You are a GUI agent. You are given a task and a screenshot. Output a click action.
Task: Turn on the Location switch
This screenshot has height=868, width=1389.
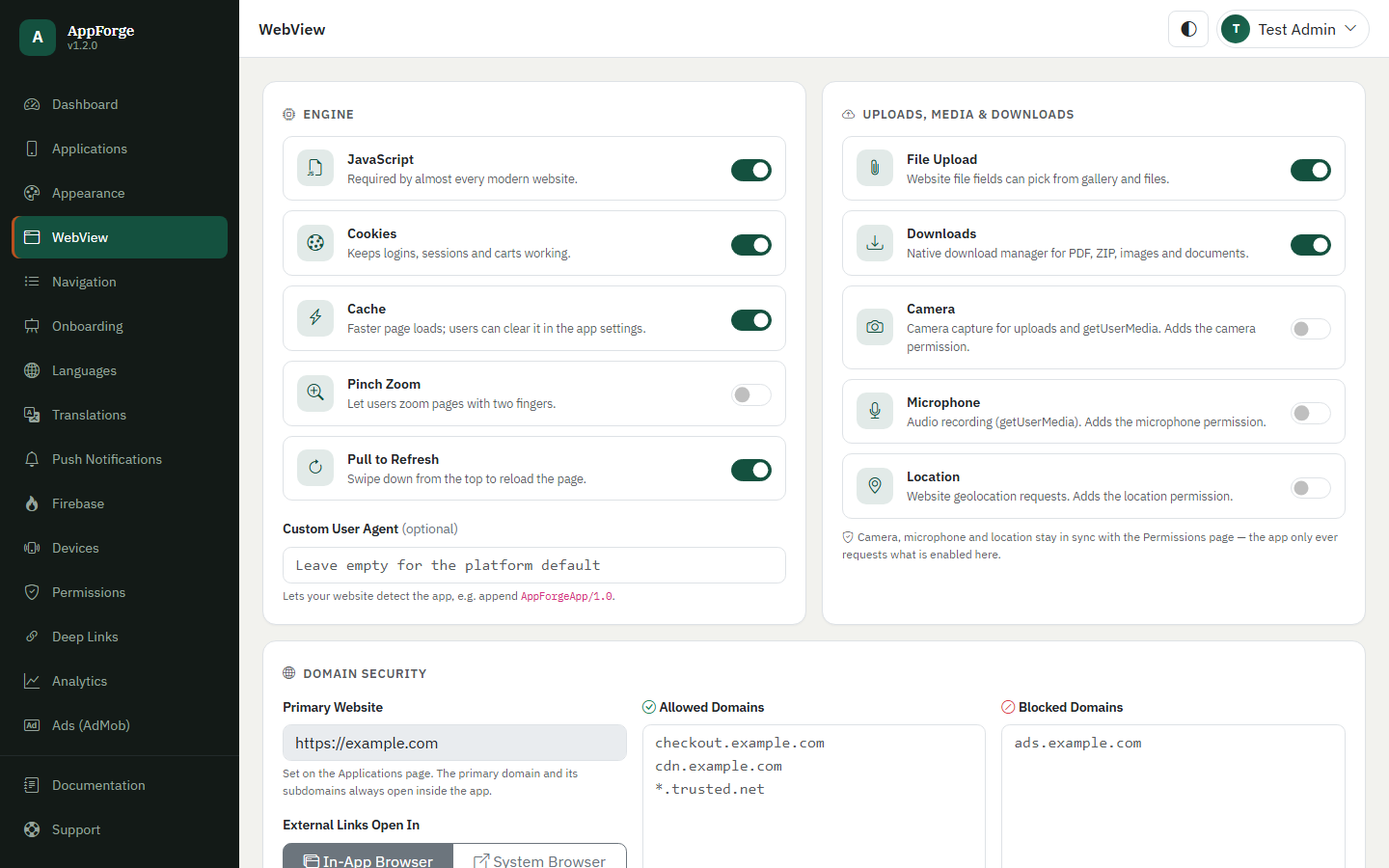pos(1311,488)
